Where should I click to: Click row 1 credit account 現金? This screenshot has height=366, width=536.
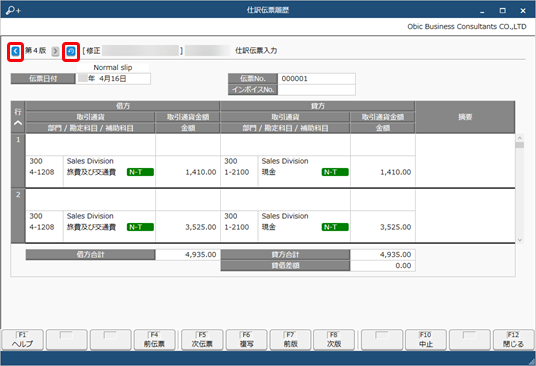click(269, 172)
